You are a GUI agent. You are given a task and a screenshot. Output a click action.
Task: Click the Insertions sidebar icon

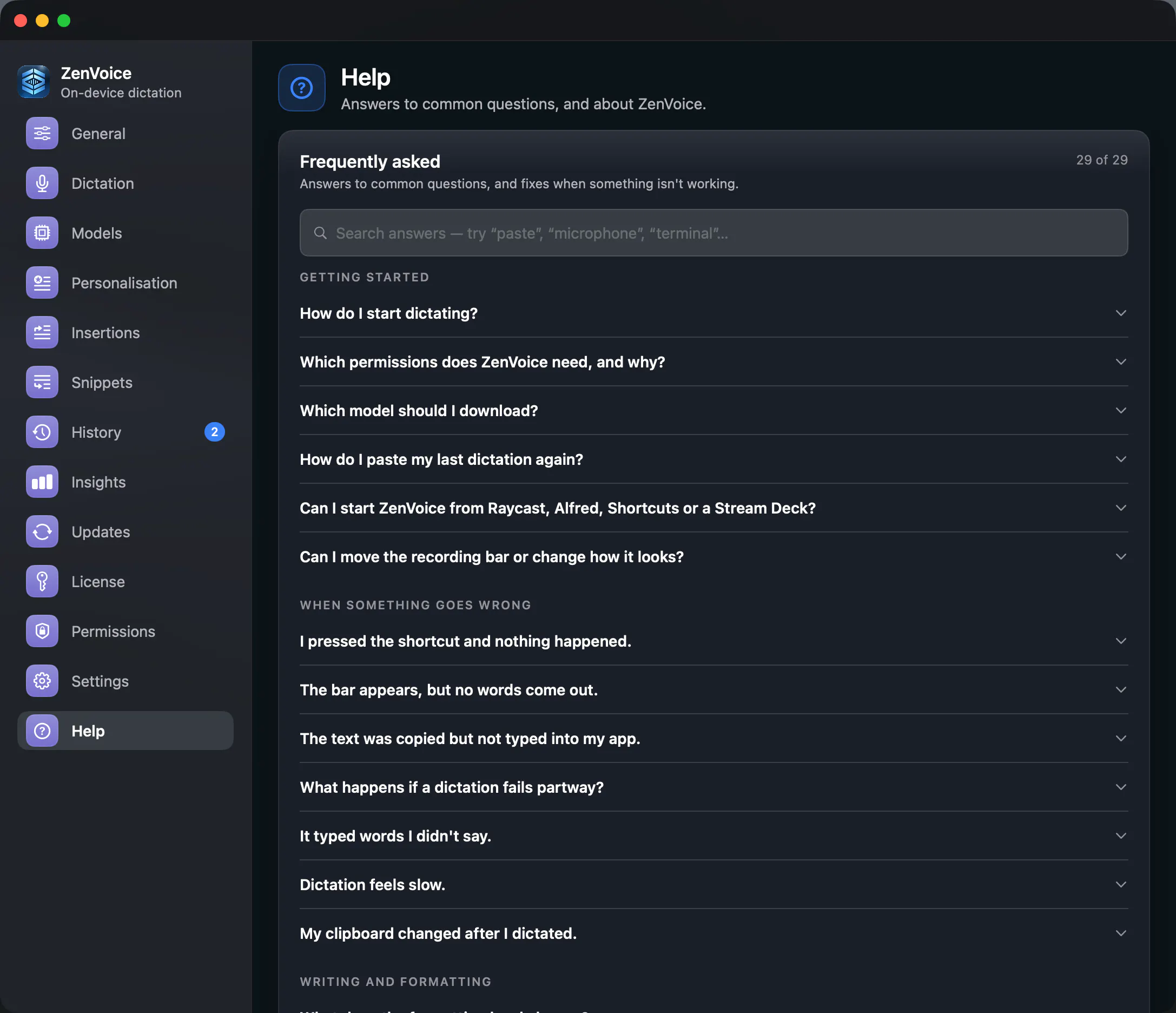click(x=42, y=333)
